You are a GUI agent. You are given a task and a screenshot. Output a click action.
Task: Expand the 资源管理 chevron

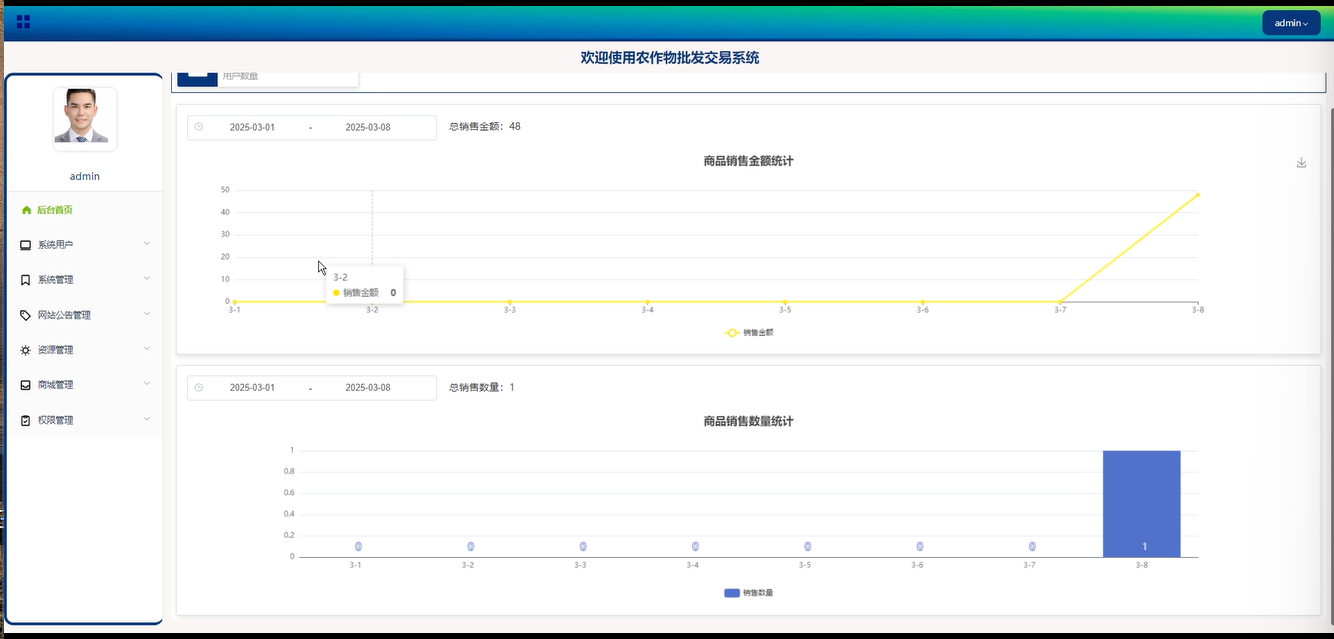coord(147,349)
